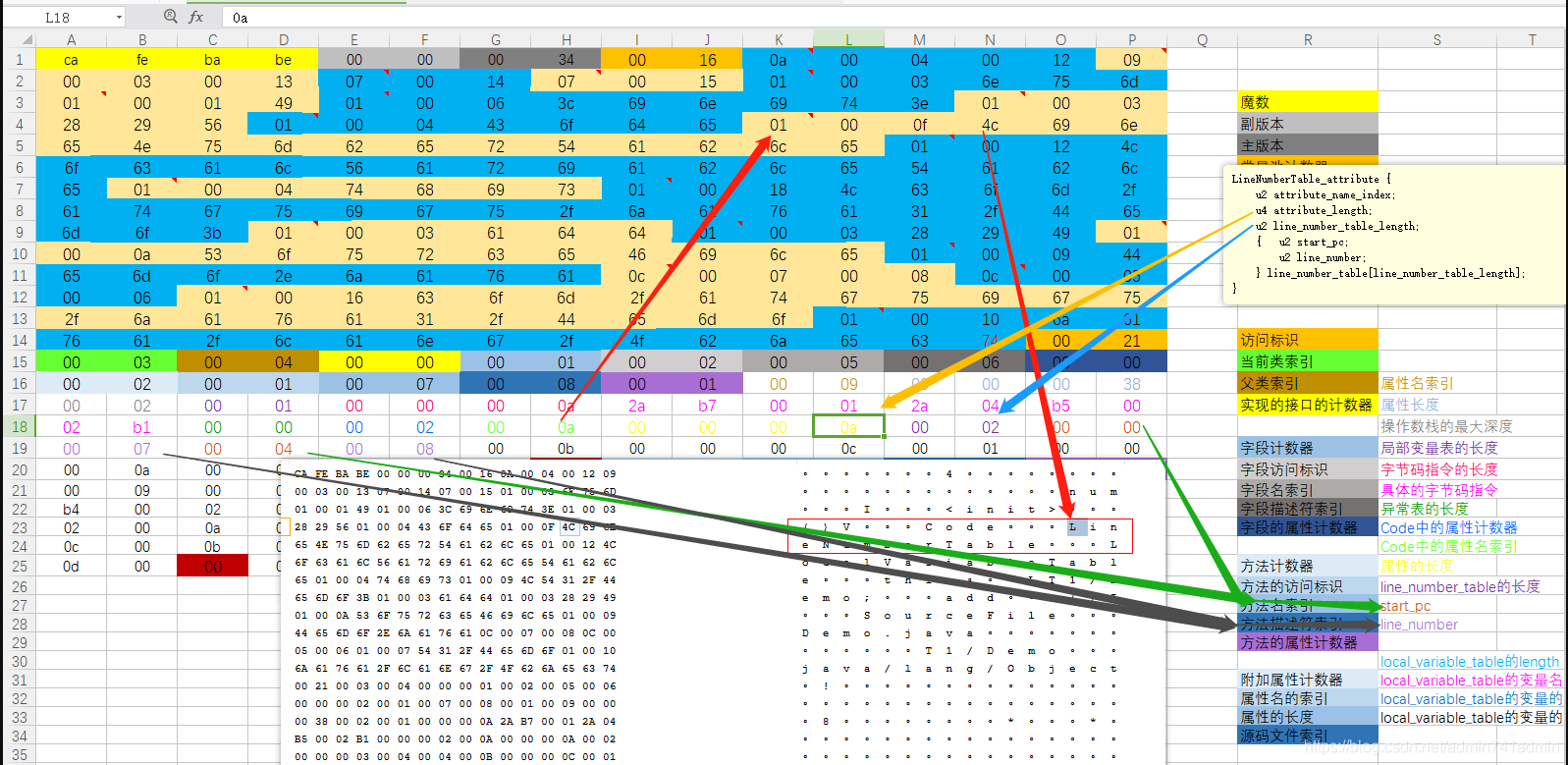Click cell B18 containing b1
This screenshot has width=1568, height=765.
pyautogui.click(x=142, y=427)
